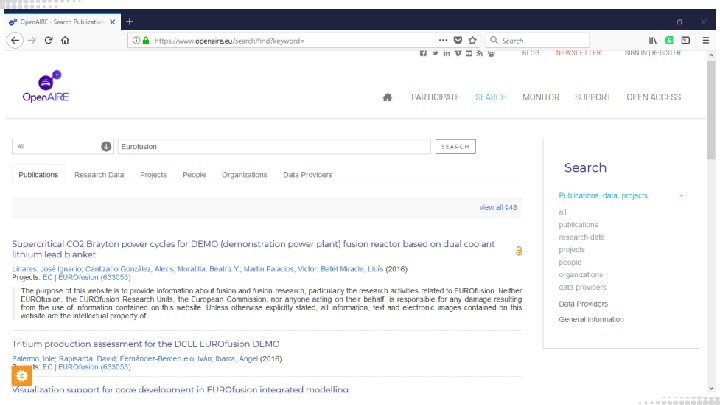Screen dimensions: 720x405
Task: Open the browser home page icon
Action: [x=65, y=40]
